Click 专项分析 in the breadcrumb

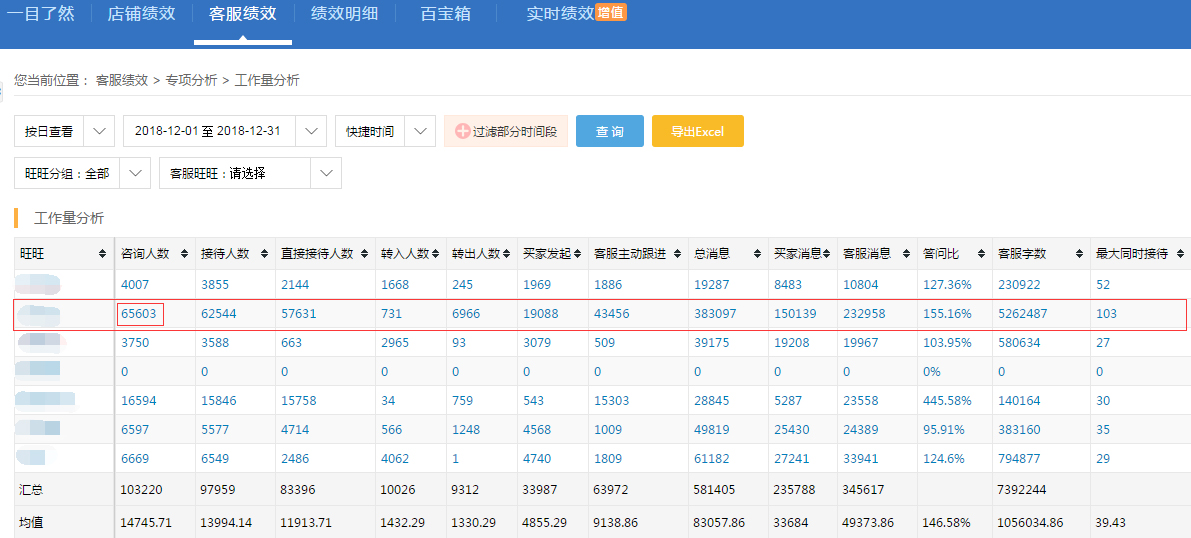pos(191,81)
